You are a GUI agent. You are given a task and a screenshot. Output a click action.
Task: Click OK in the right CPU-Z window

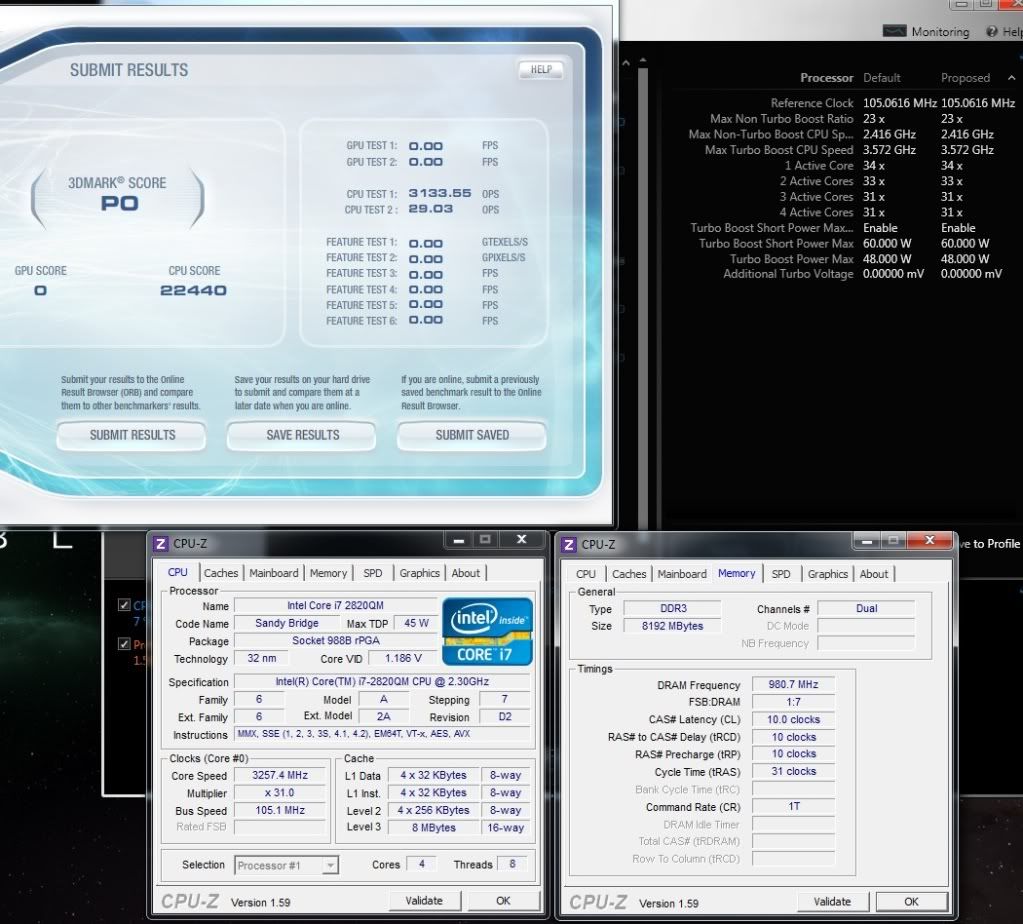911,902
